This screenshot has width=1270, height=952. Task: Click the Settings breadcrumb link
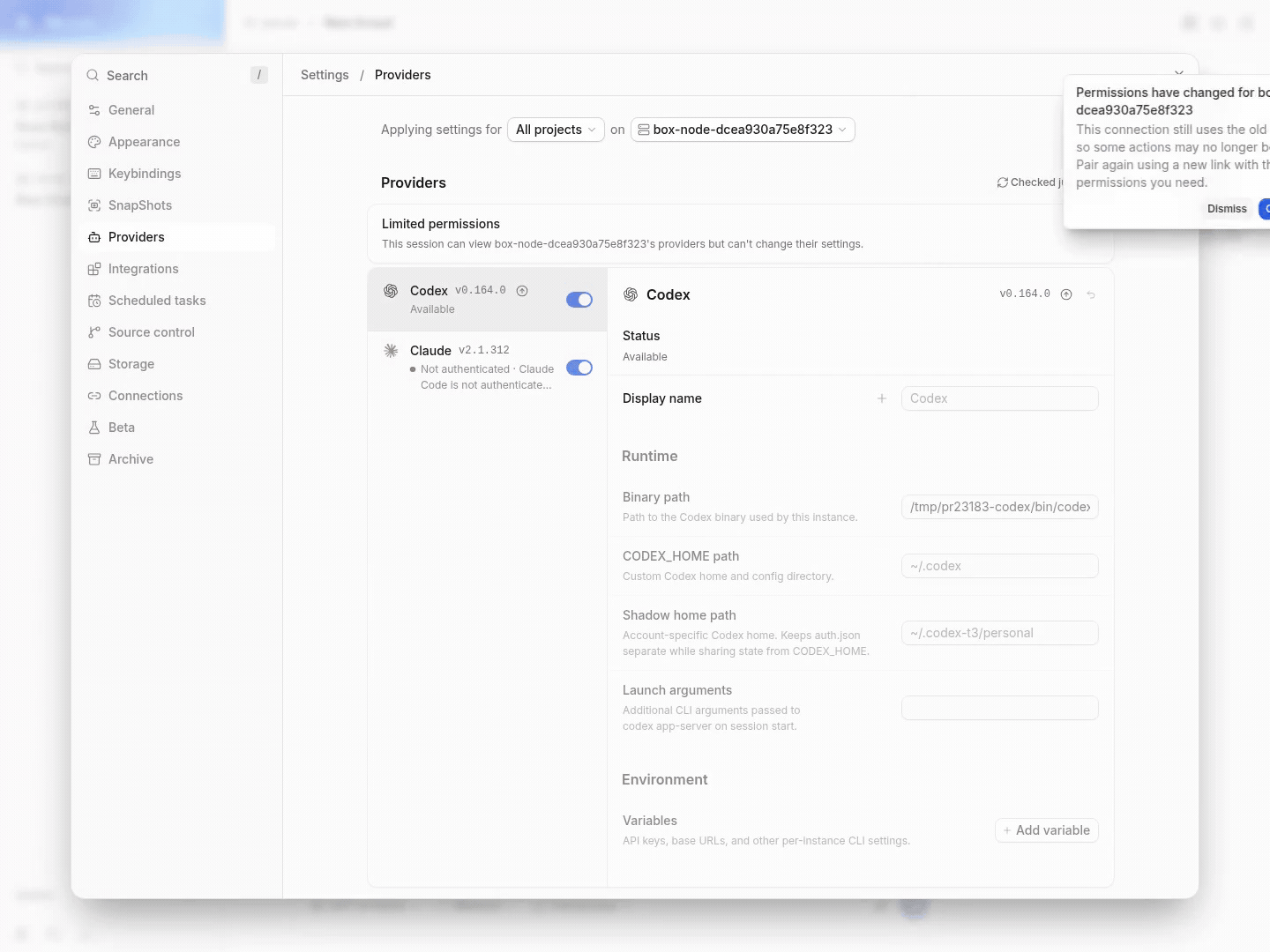coord(325,75)
